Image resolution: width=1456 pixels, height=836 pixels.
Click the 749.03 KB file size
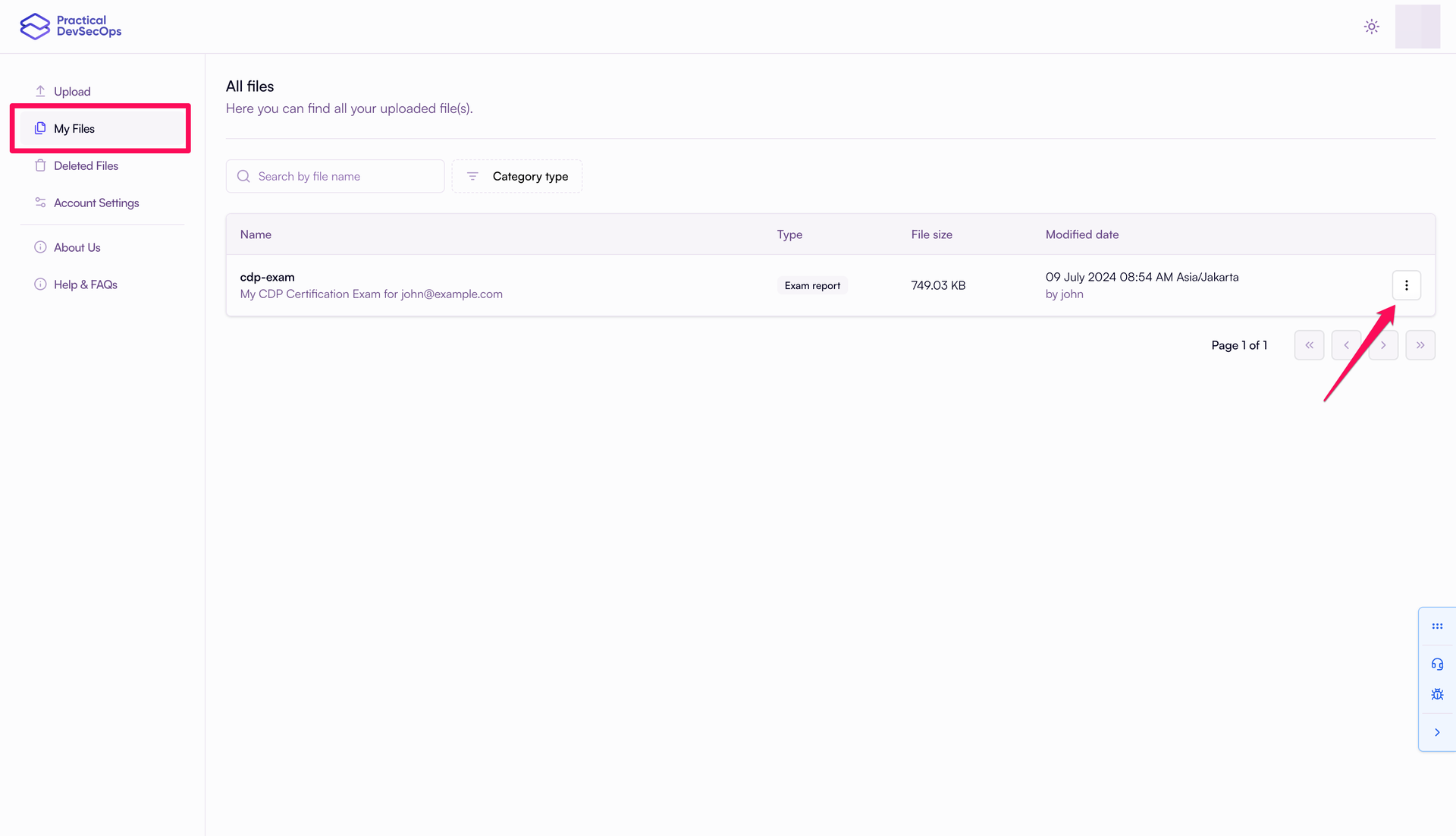pos(938,286)
